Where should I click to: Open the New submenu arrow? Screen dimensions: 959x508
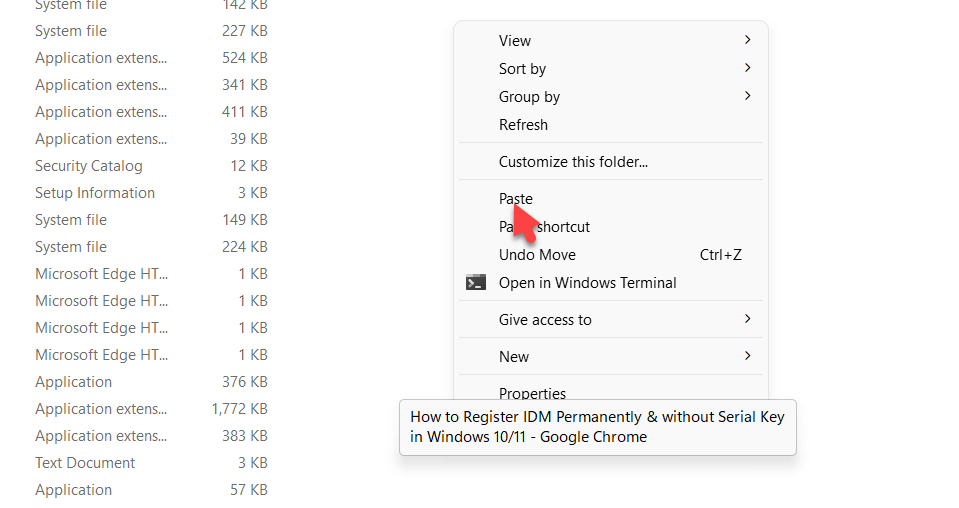[x=747, y=356]
